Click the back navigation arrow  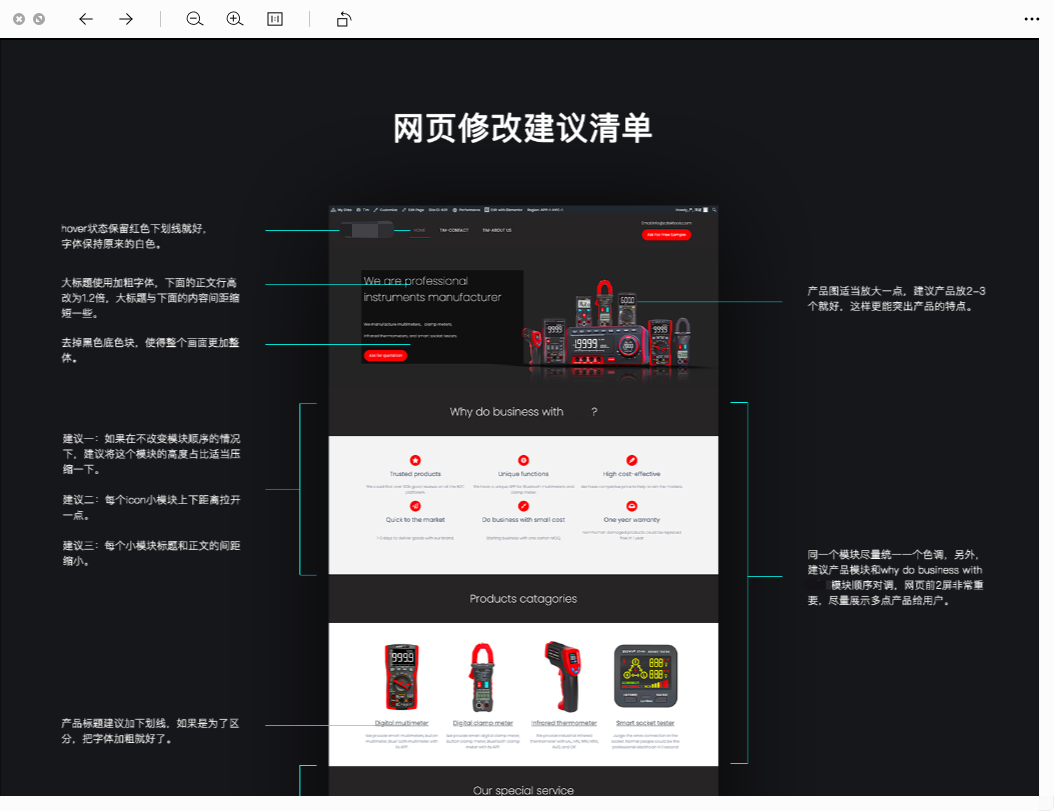[x=85, y=18]
